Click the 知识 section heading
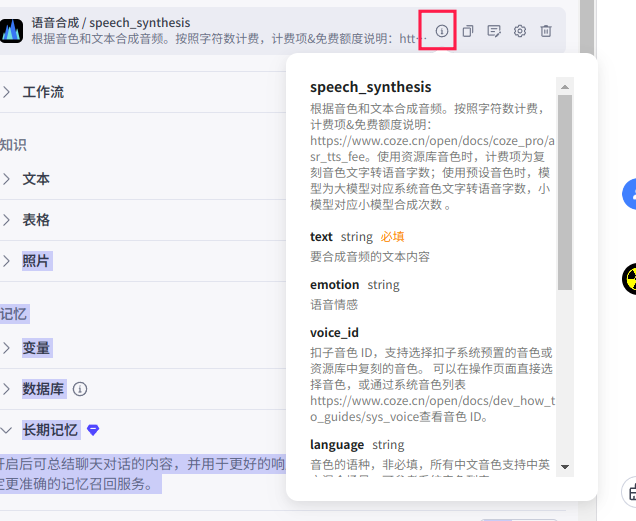Image resolution: width=636 pixels, height=521 pixels. [x=13, y=145]
